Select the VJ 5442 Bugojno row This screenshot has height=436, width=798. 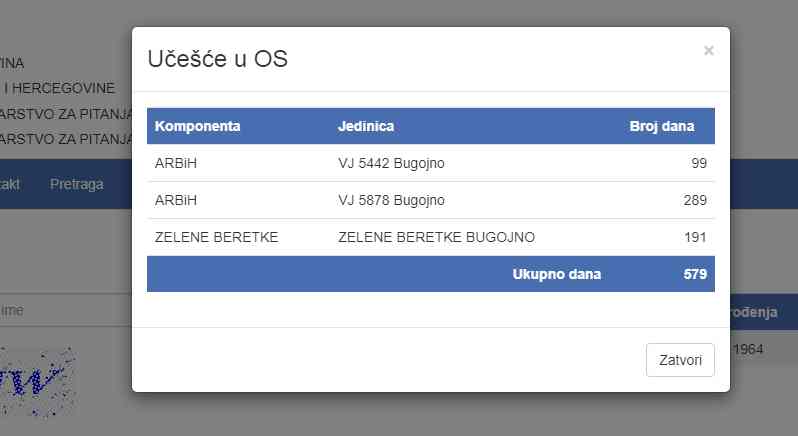point(431,163)
